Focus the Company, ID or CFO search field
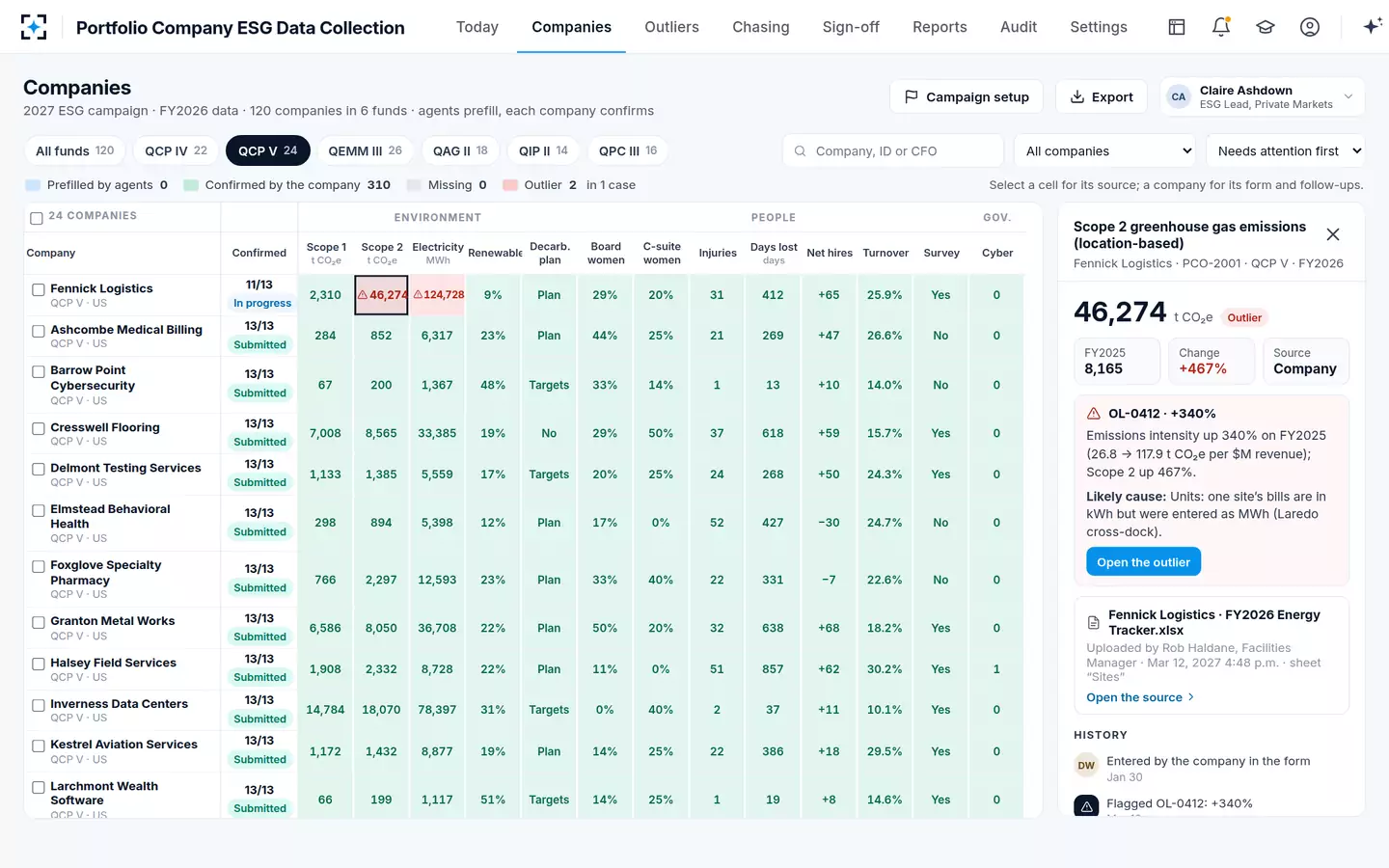The width and height of the screenshot is (1389, 868). pos(892,151)
